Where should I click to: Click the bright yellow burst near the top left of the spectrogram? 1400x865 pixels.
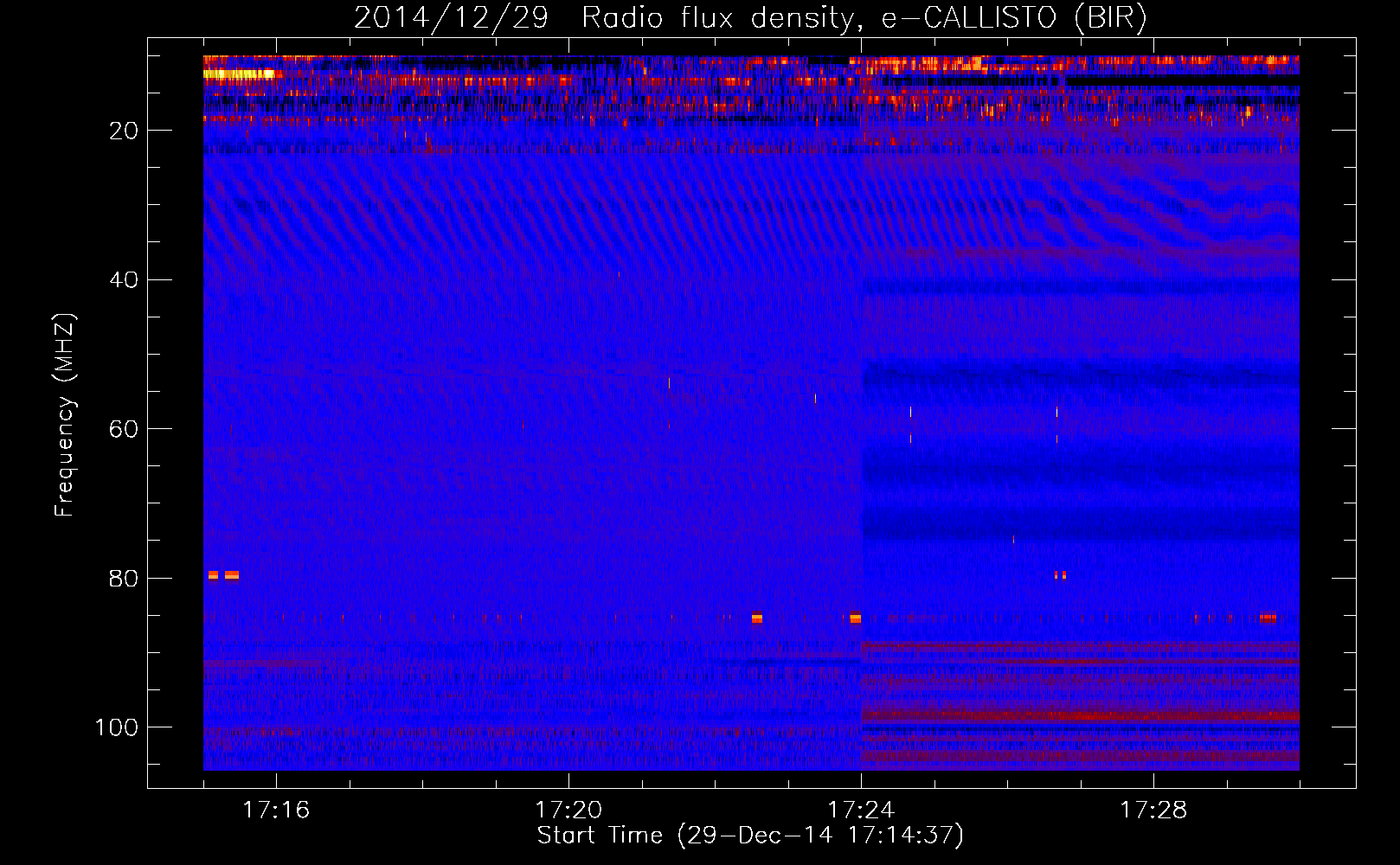point(239,74)
